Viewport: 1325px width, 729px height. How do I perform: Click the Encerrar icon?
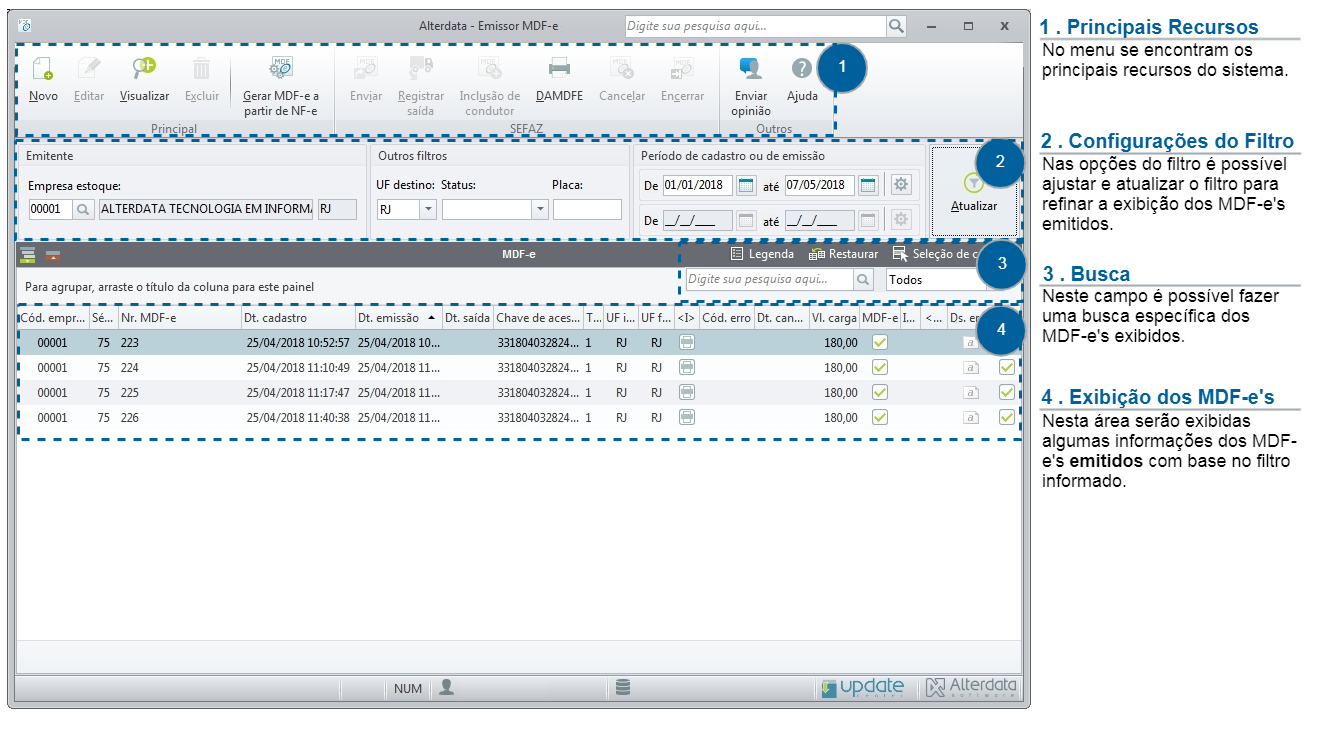pyautogui.click(x=682, y=69)
